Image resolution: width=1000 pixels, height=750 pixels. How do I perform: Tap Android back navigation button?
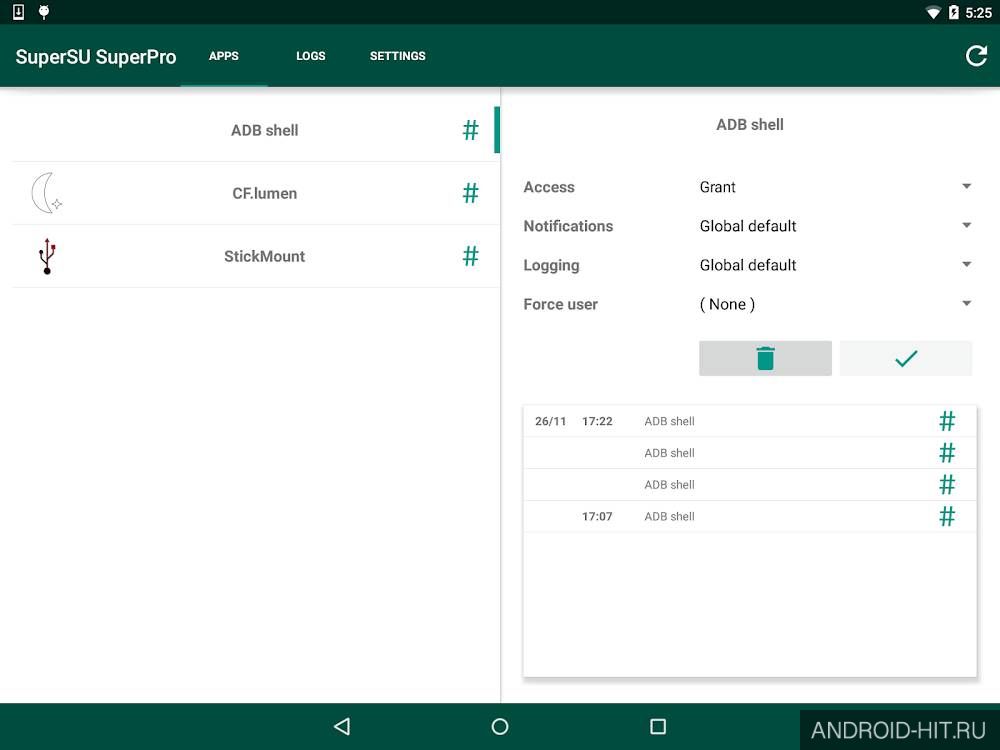(342, 726)
